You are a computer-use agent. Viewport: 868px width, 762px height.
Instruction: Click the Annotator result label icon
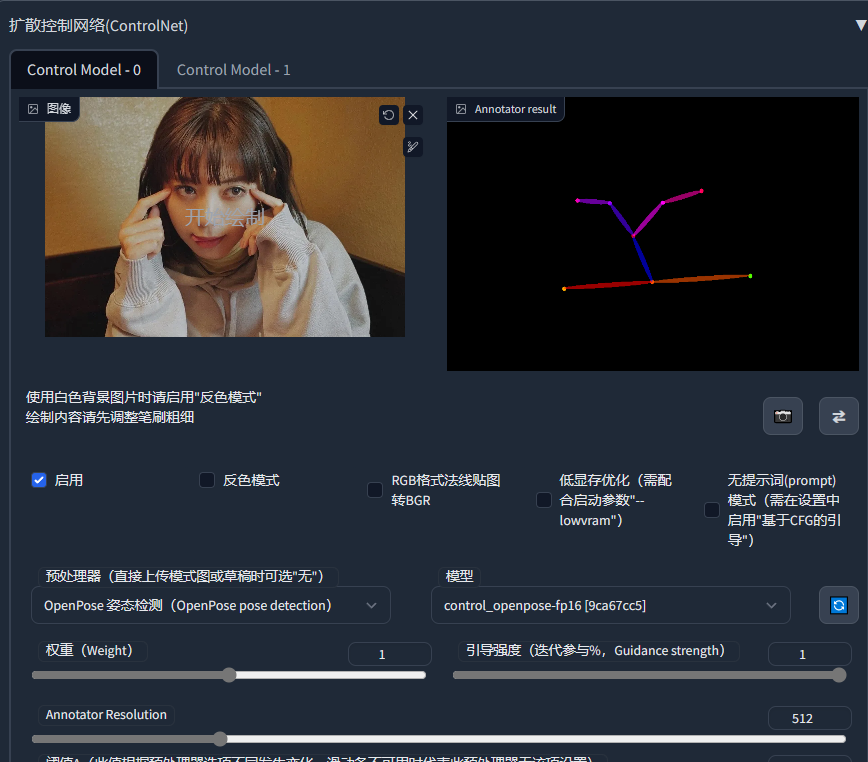pos(461,109)
